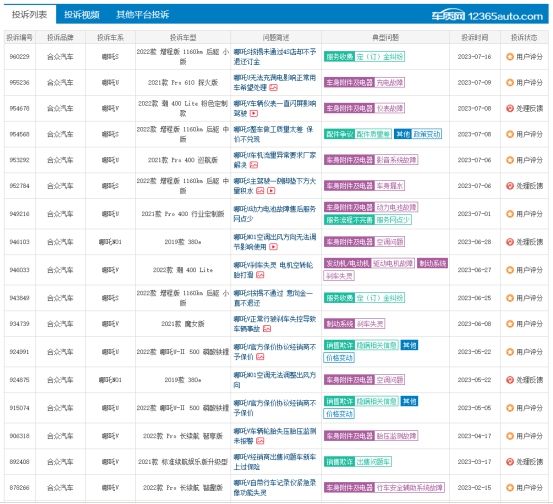Click the 动力电池故障 tag
The image size is (553, 504).
[x=396, y=207]
